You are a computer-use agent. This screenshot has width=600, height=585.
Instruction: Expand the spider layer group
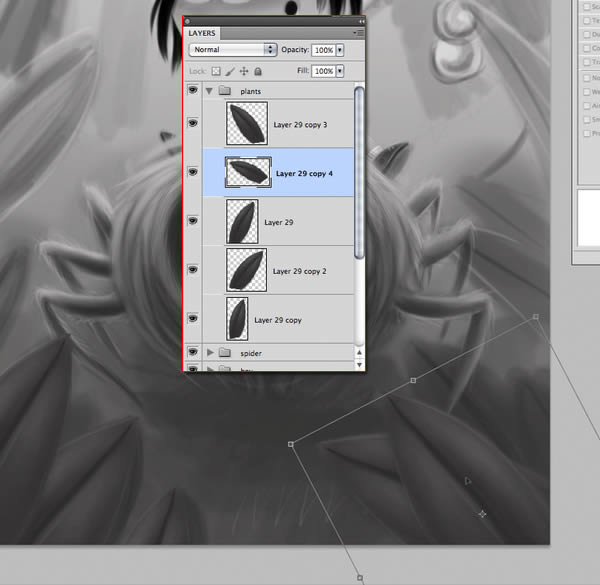(x=210, y=352)
